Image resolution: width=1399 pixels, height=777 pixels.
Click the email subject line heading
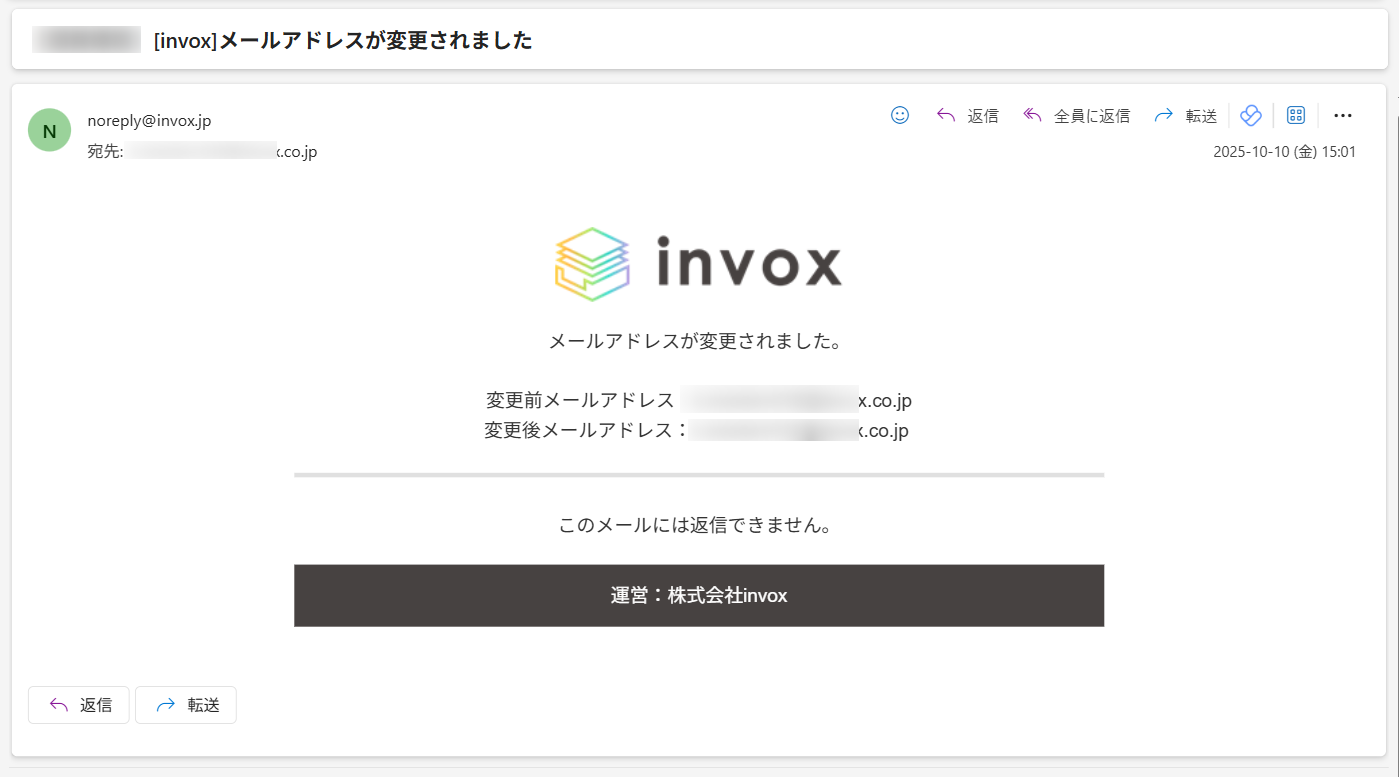tap(343, 41)
